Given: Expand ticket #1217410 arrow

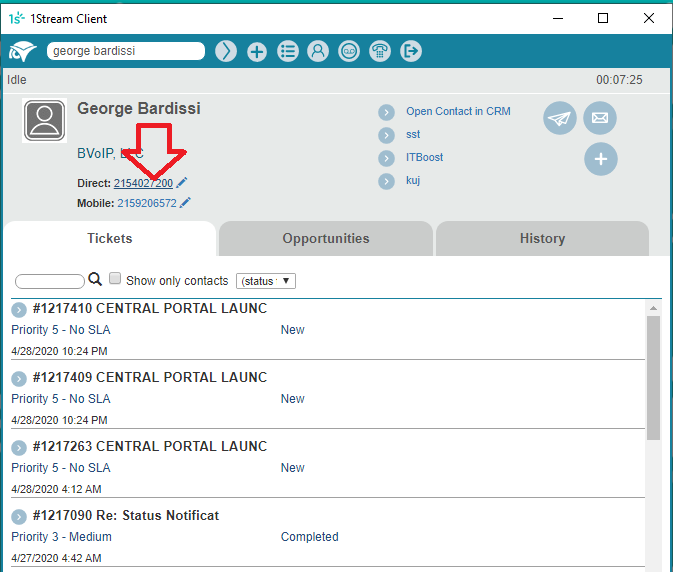Looking at the screenshot, I should coord(19,309).
